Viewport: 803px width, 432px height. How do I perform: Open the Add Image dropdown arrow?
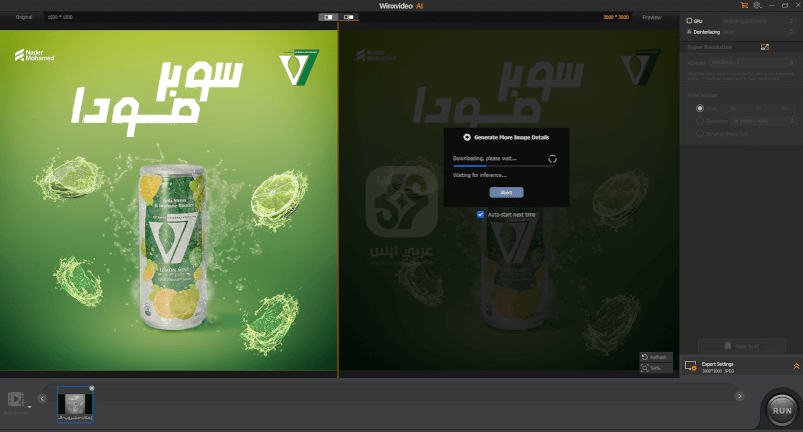[30, 407]
